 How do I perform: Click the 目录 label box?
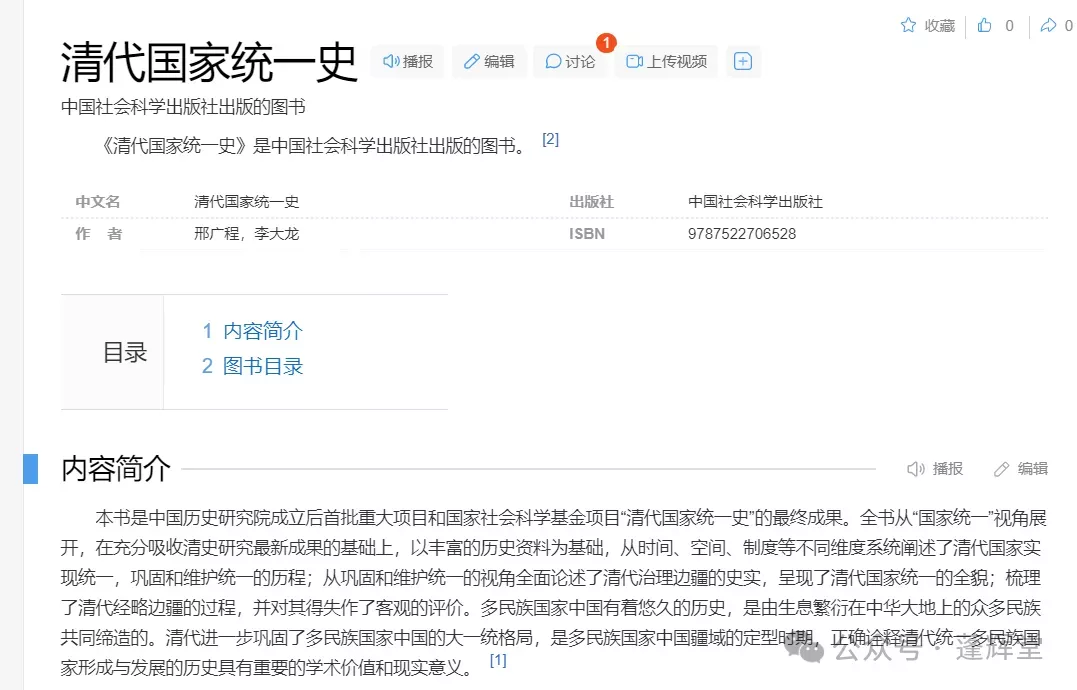click(x=113, y=352)
